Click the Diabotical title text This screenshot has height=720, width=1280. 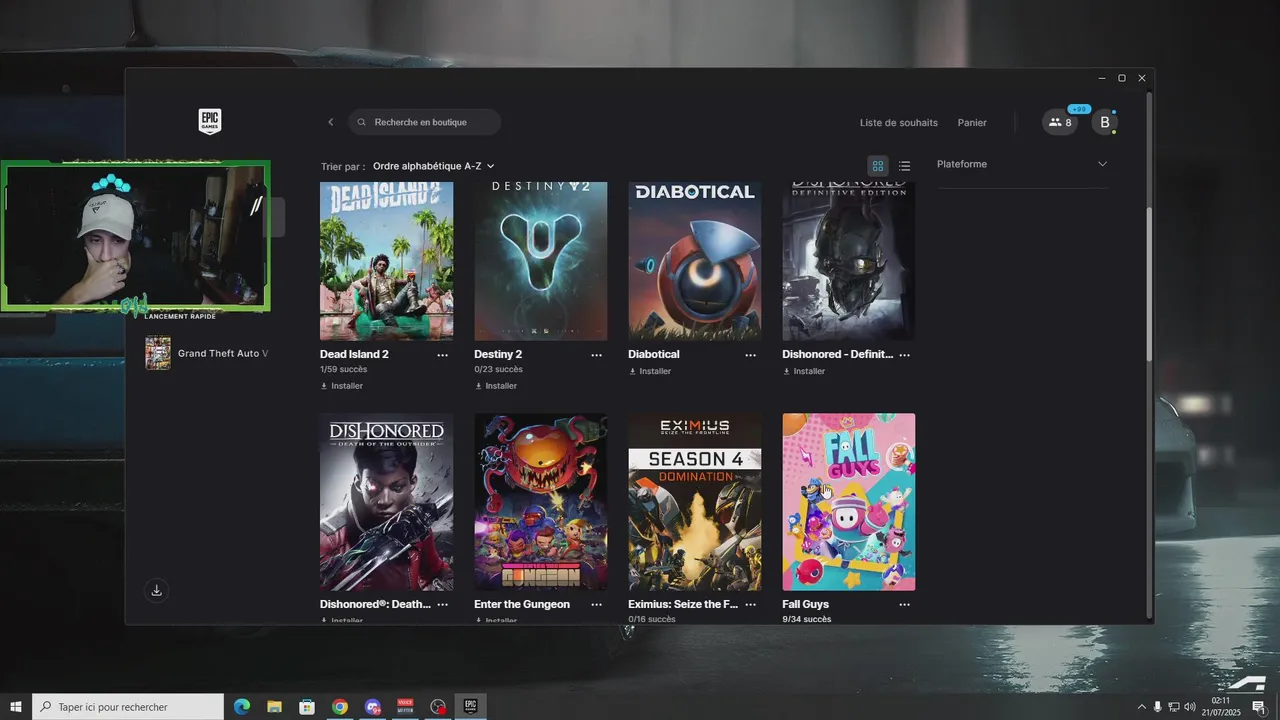(x=654, y=355)
